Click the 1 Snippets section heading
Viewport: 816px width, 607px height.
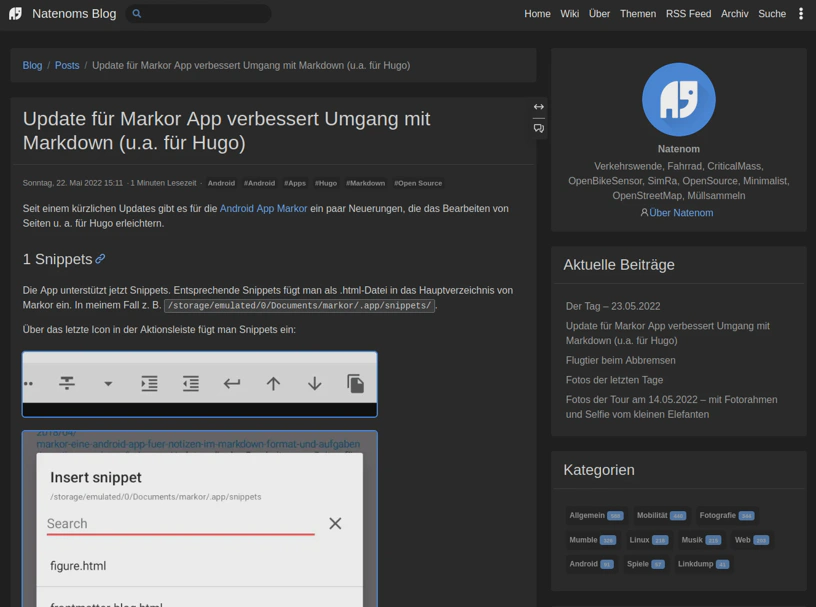coord(57,259)
